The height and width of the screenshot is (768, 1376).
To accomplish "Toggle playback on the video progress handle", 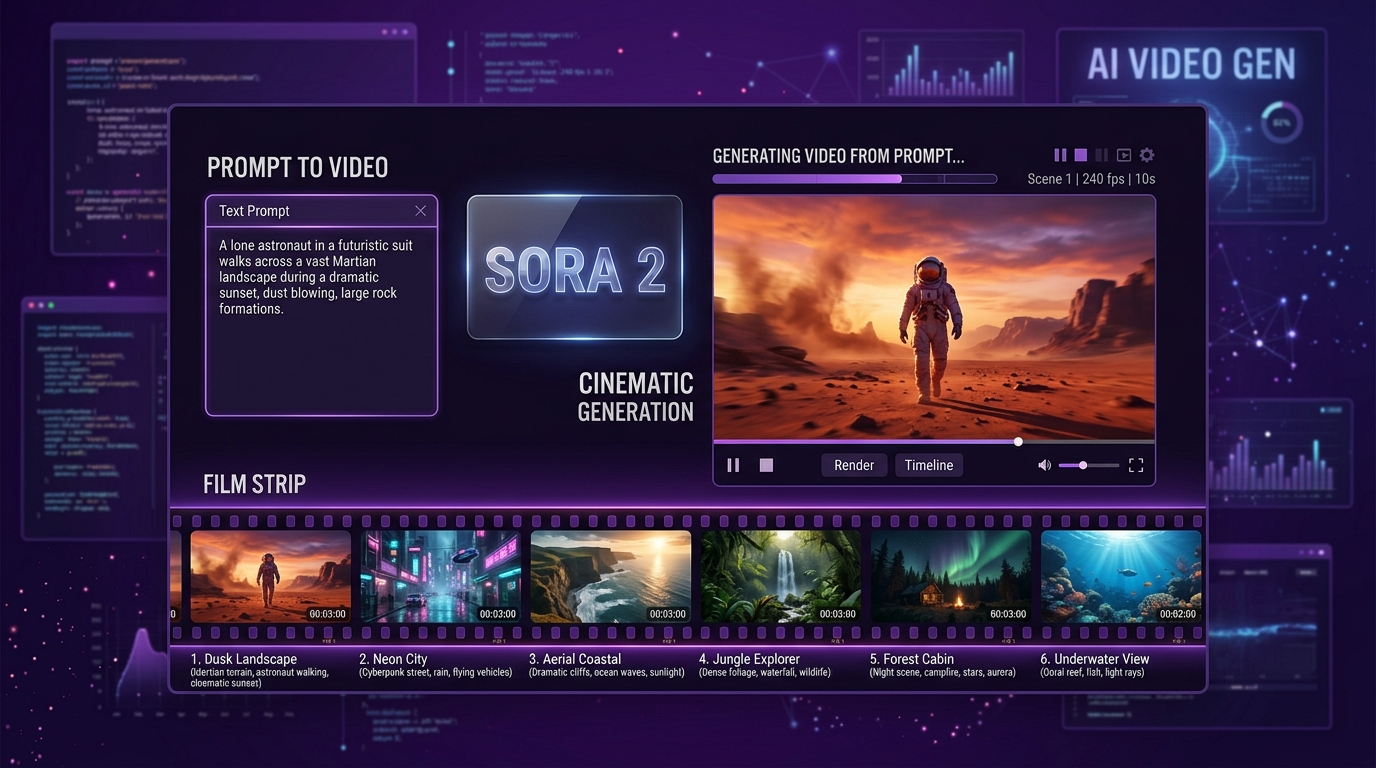I will tap(1018, 441).
